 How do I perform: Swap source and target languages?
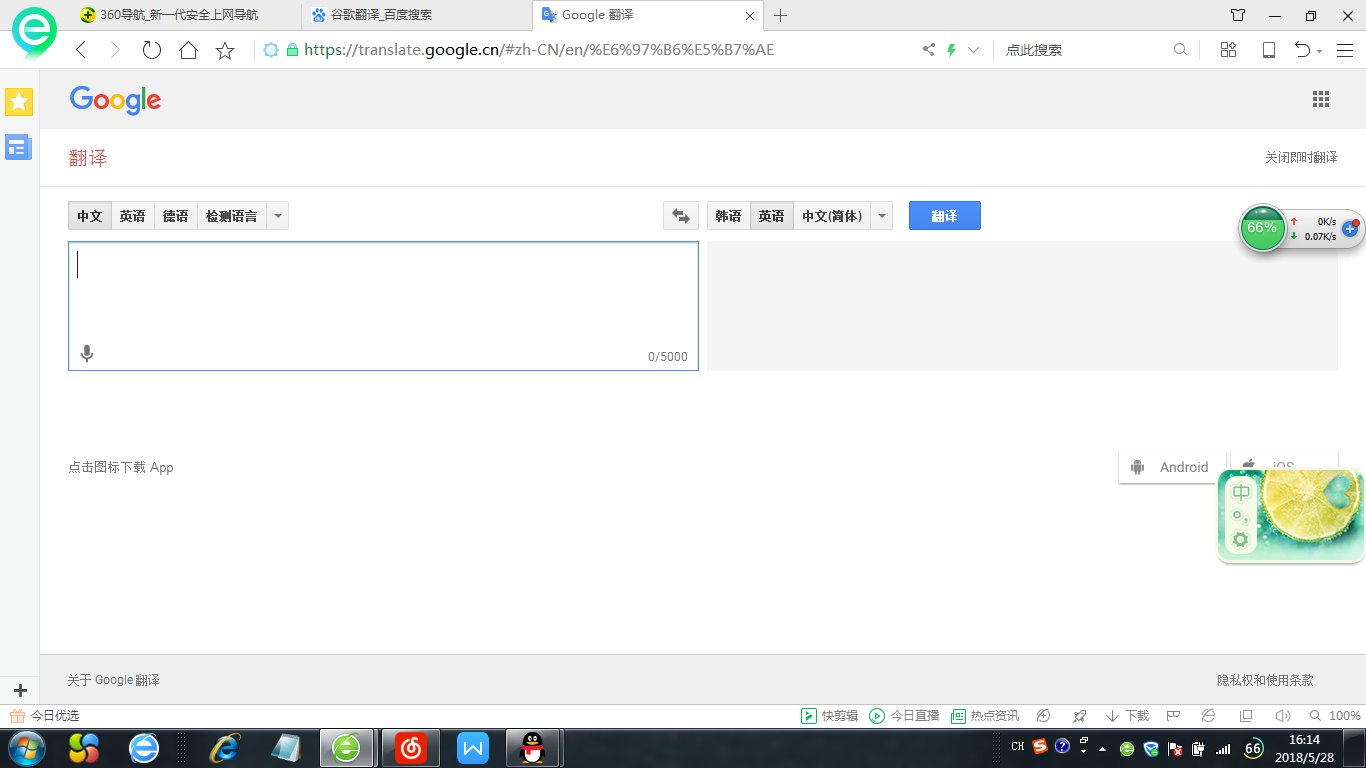click(681, 216)
